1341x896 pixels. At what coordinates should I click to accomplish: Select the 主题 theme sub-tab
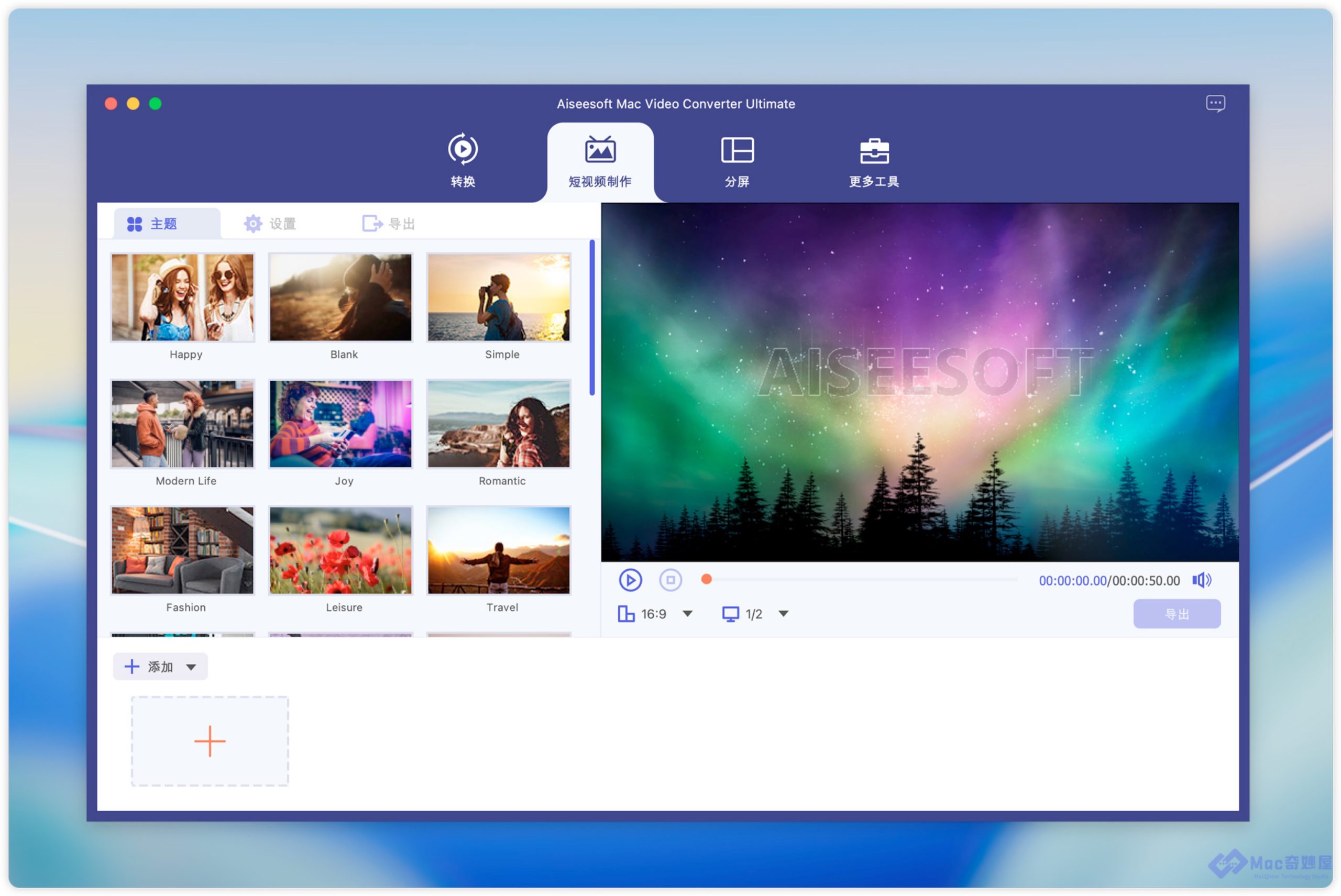(x=167, y=224)
